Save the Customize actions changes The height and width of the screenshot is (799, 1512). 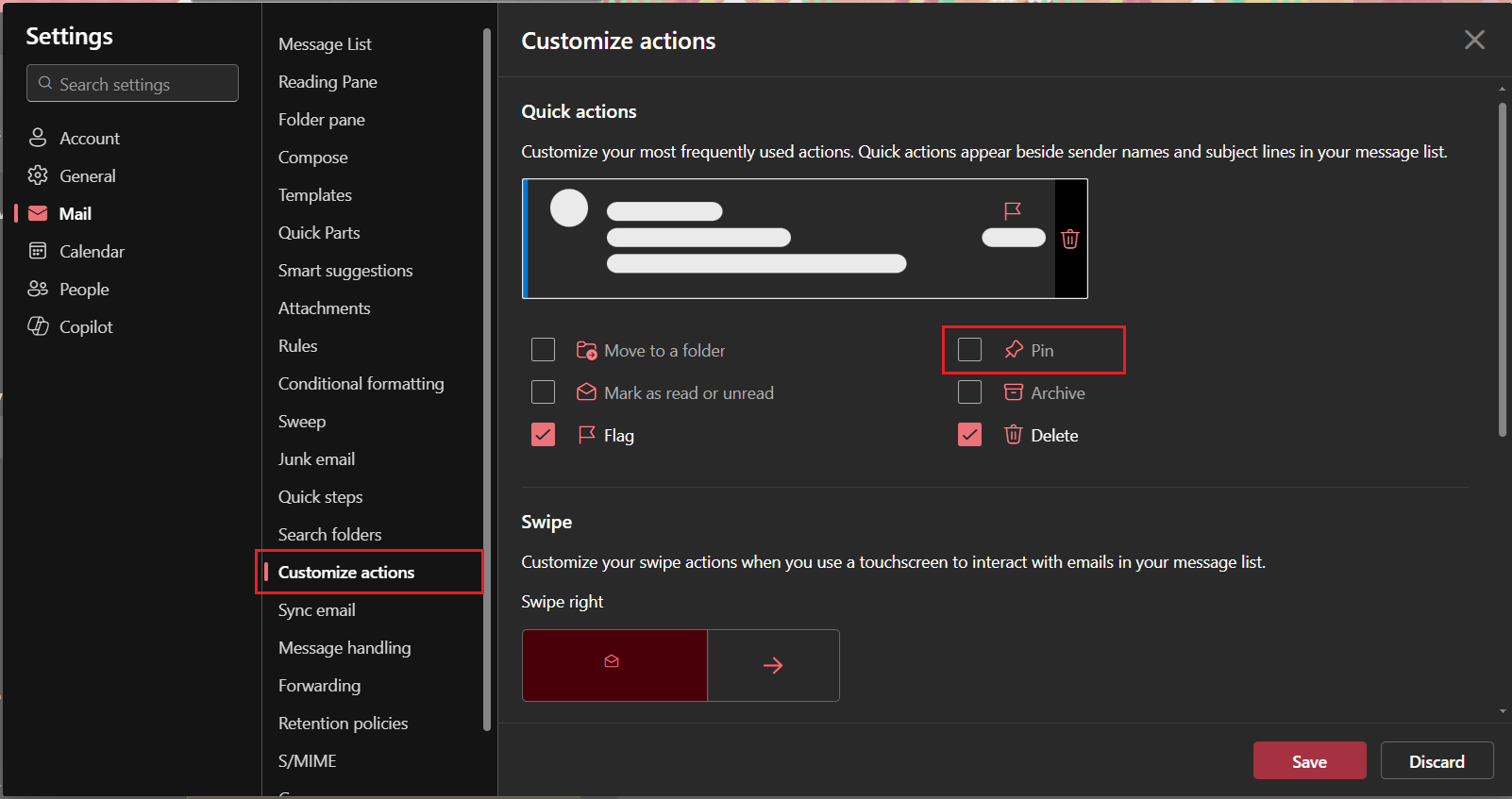click(1309, 760)
